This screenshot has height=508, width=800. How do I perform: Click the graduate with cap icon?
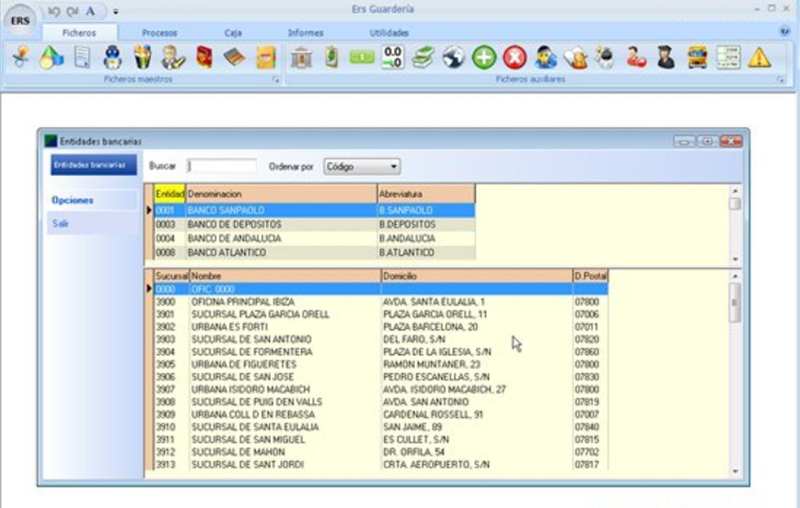coord(666,57)
